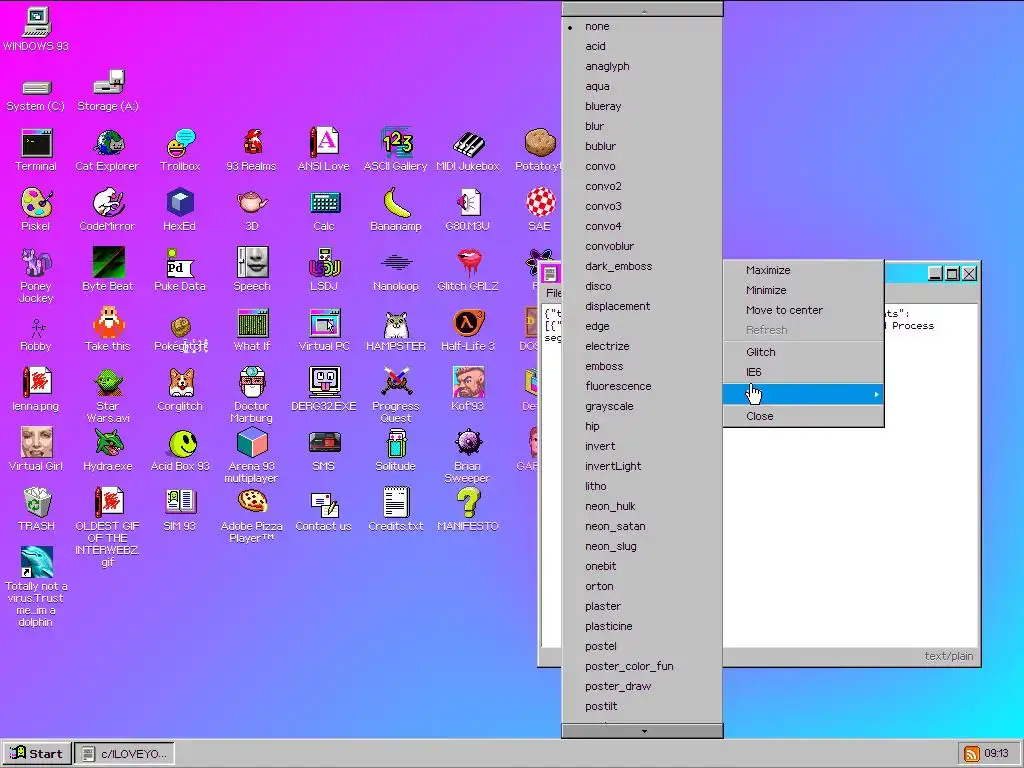Click the c/ILOVEYO... taskbar button
Viewport: 1024px width, 768px height.
click(x=124, y=754)
